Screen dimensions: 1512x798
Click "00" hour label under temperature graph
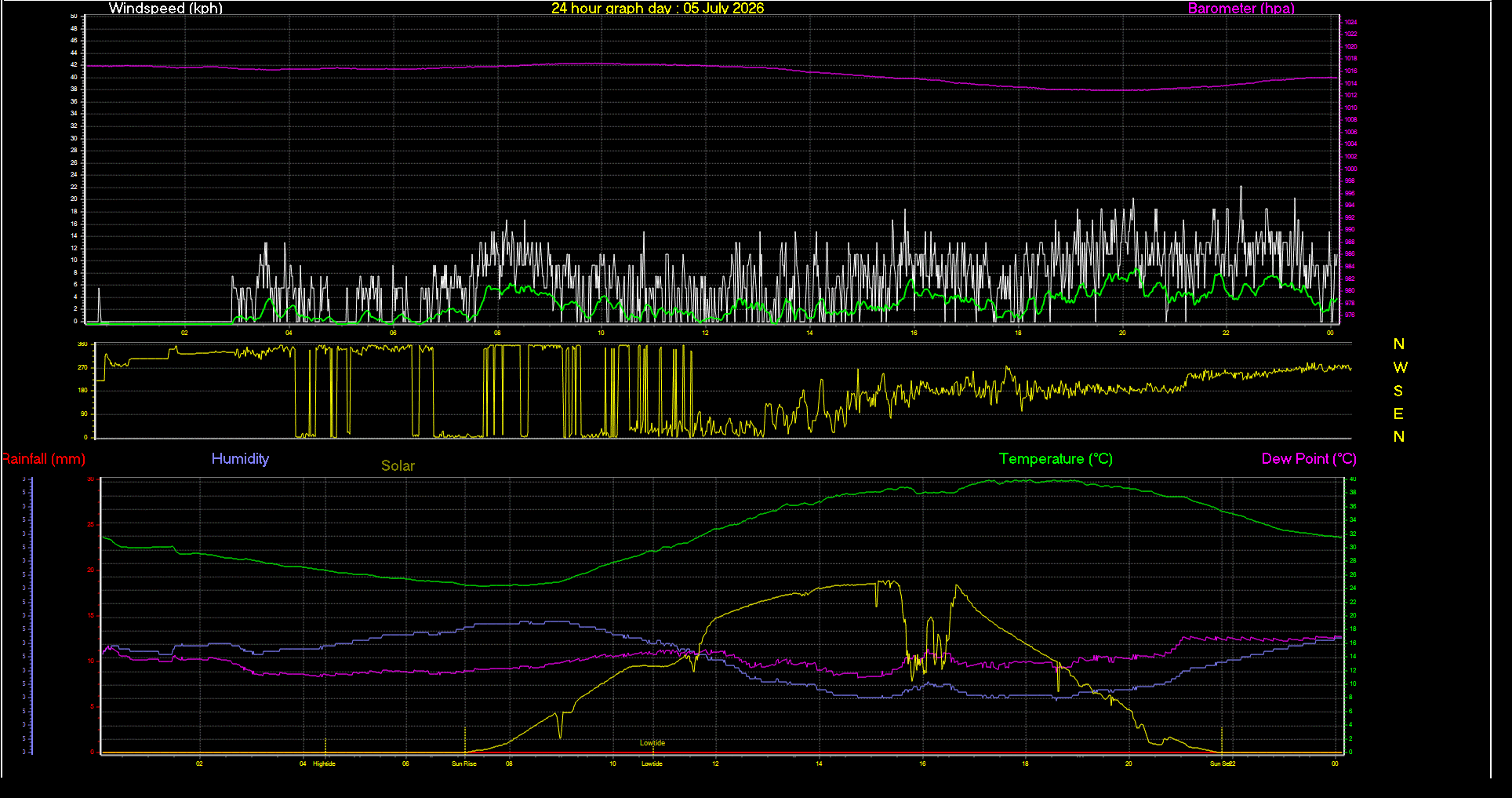[1335, 763]
